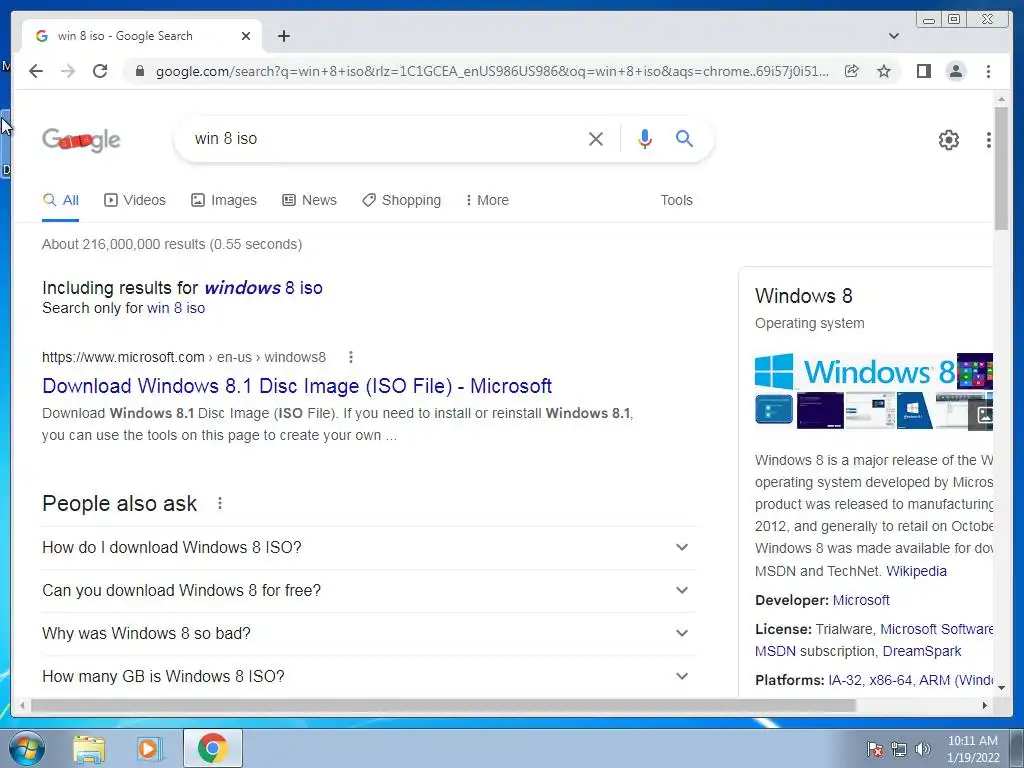Clear the search query with X
The image size is (1024, 768).
coord(596,138)
